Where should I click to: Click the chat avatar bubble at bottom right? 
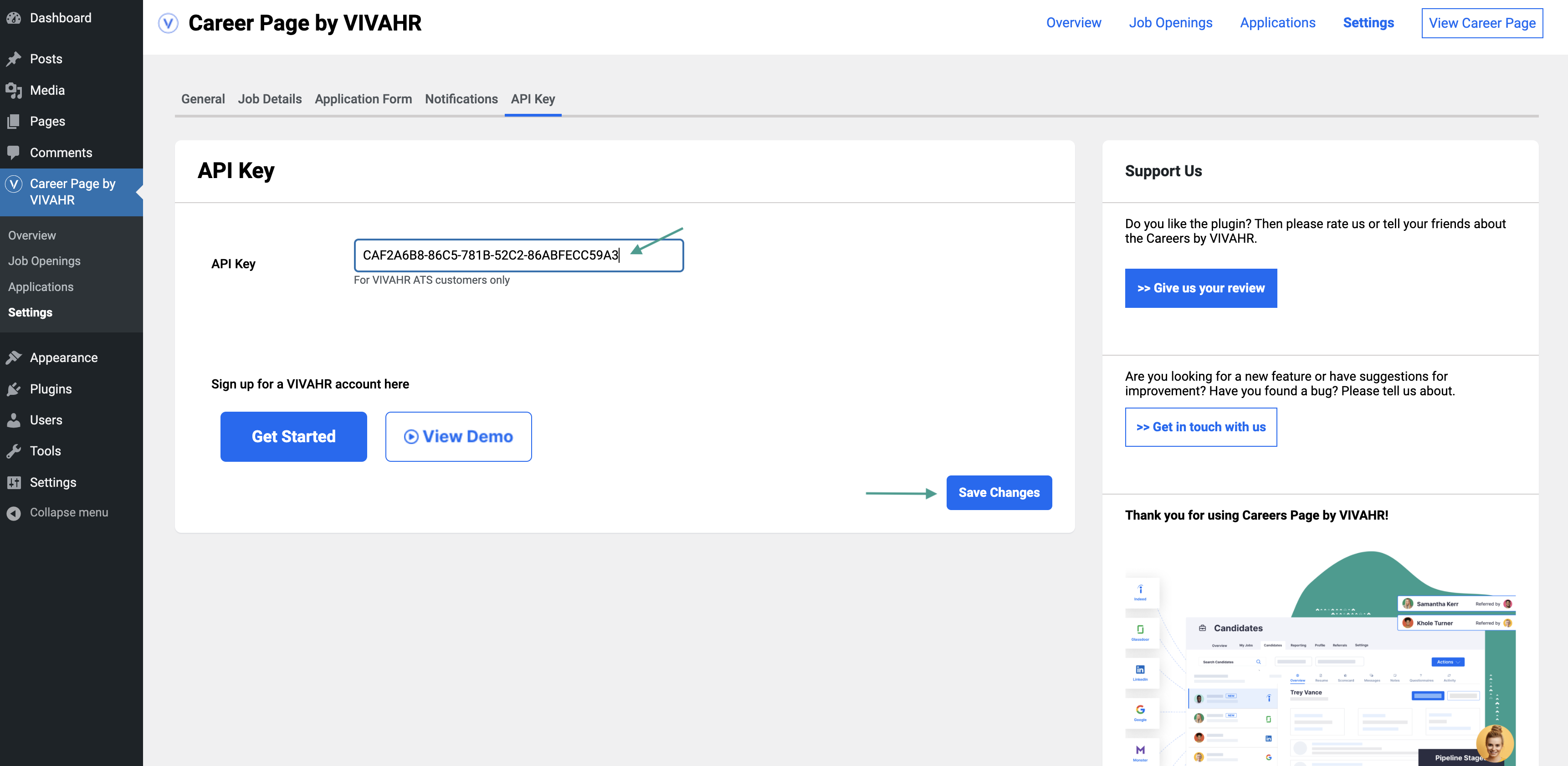click(x=1494, y=744)
